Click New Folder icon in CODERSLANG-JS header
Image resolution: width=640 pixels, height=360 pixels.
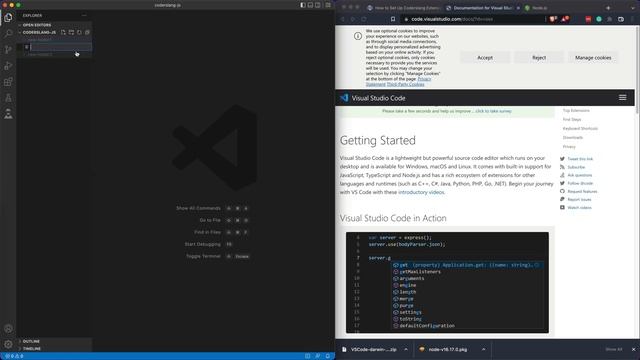(x=71, y=32)
